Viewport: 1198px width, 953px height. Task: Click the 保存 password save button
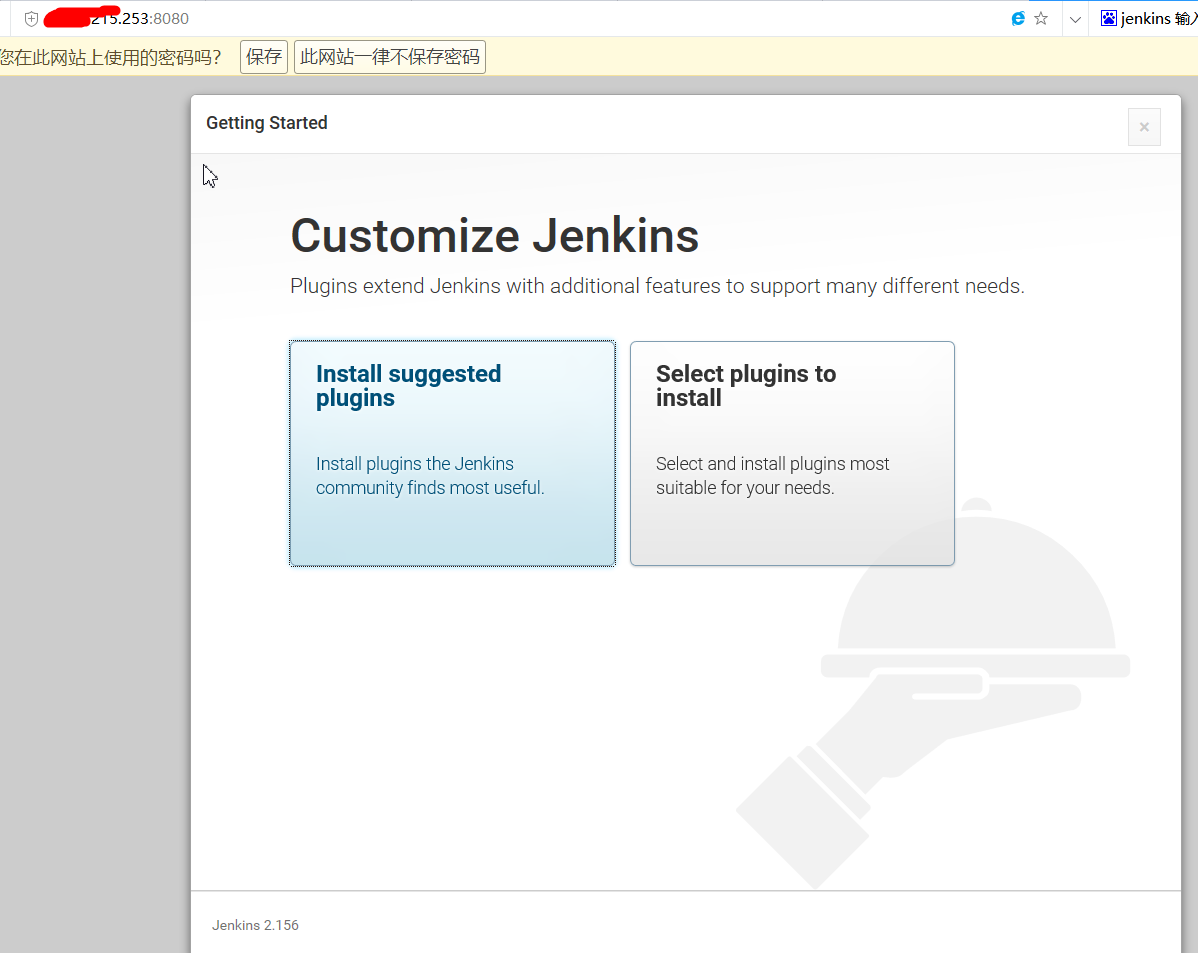click(x=264, y=57)
